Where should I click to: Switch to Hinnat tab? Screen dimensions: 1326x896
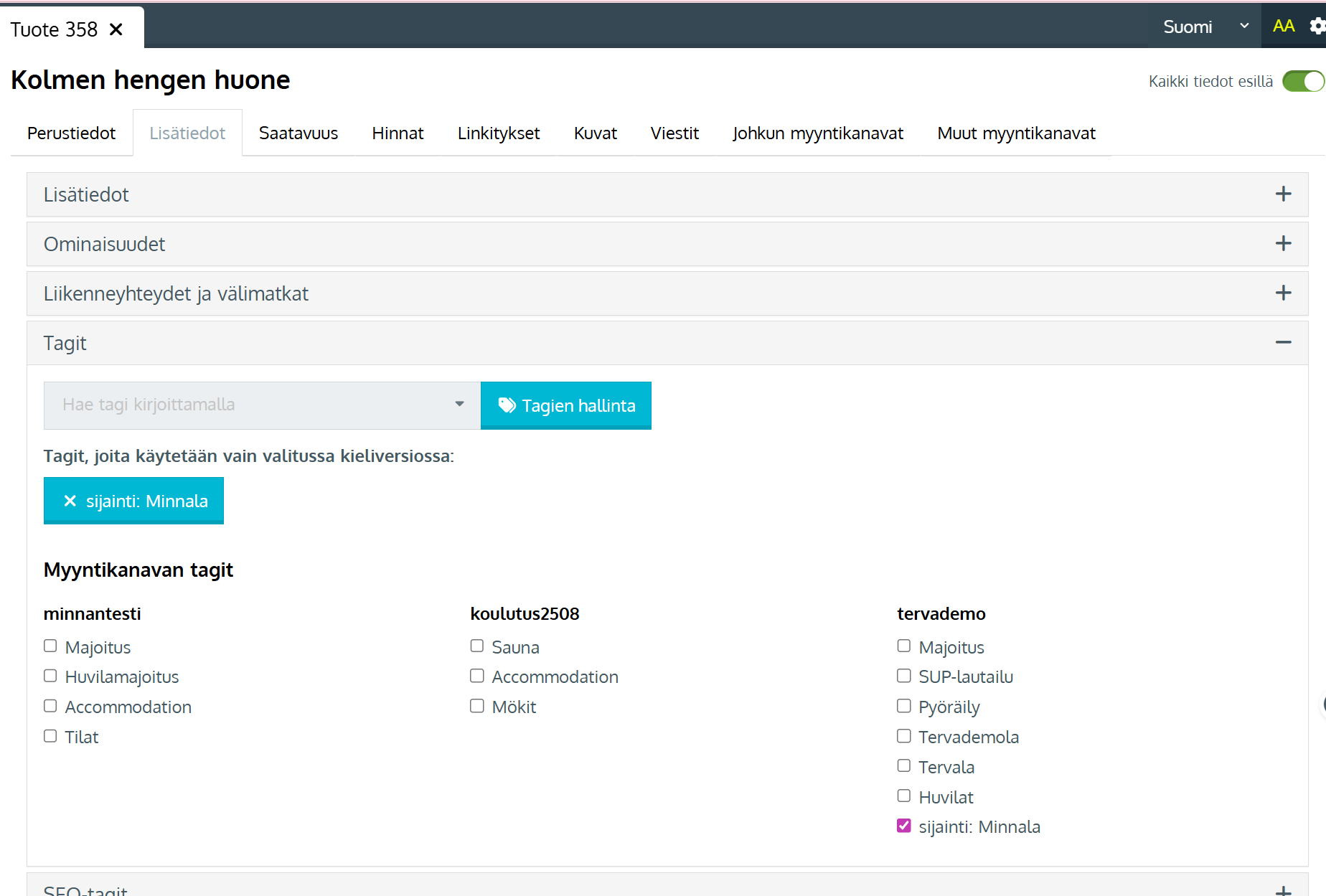coord(398,133)
